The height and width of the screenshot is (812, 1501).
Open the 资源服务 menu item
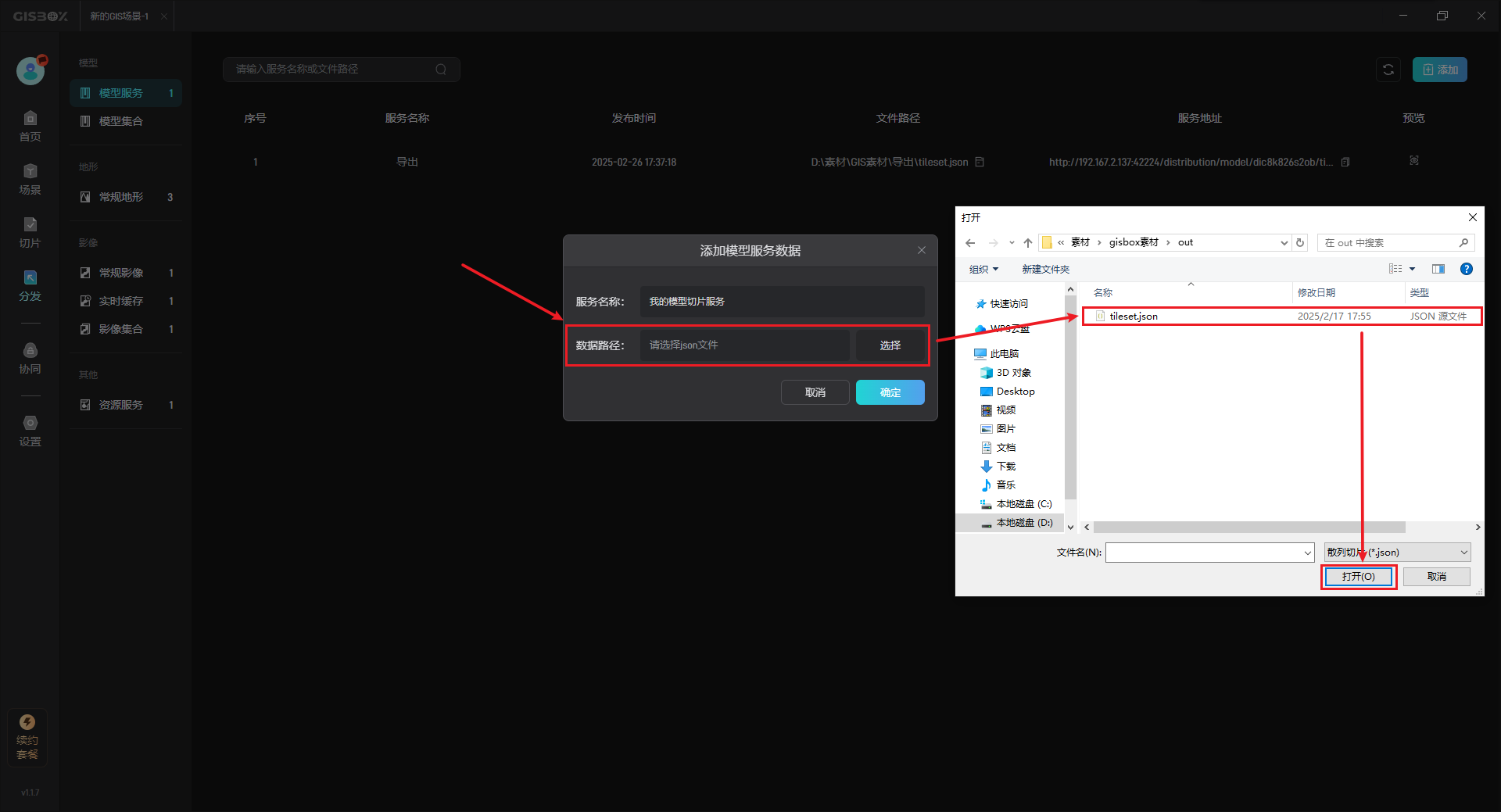tap(126, 405)
